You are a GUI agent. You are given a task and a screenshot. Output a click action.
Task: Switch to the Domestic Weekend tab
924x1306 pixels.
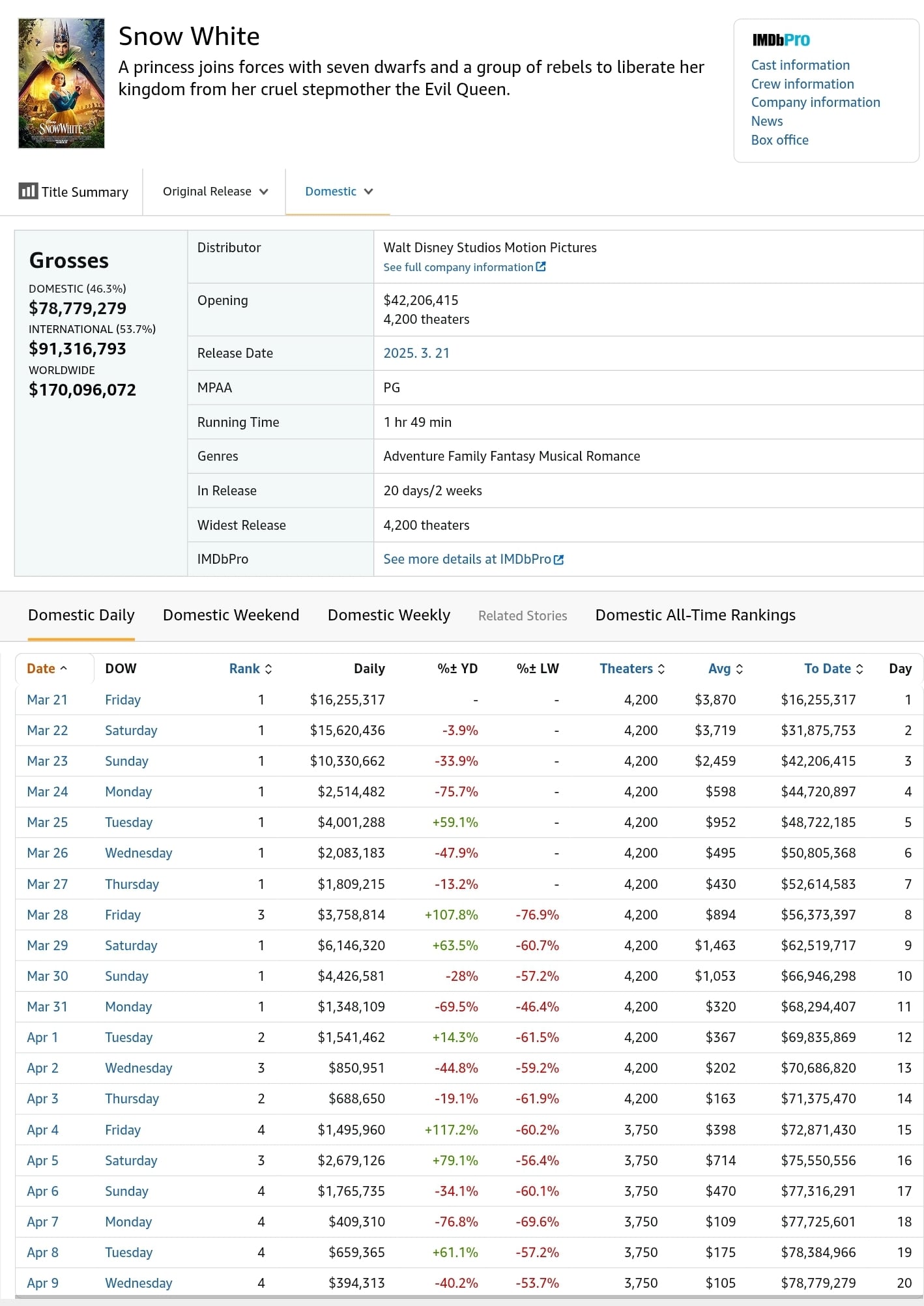click(231, 615)
